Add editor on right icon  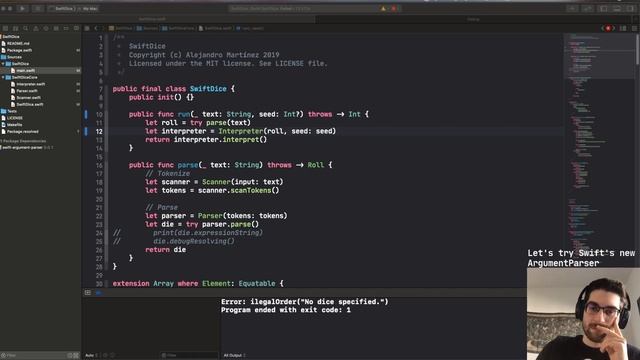tap(634, 28)
